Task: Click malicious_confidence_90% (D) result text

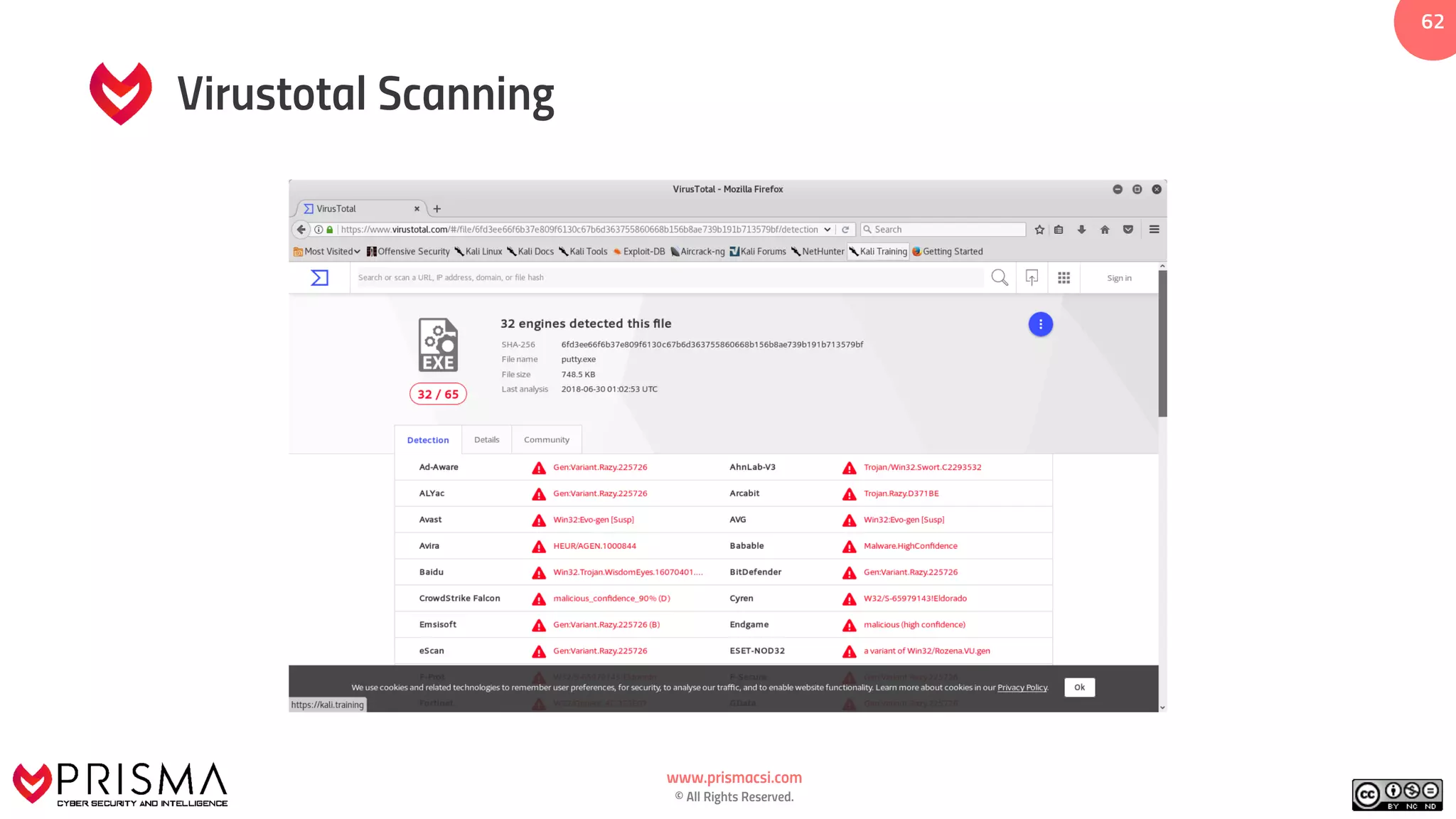Action: pos(611,599)
